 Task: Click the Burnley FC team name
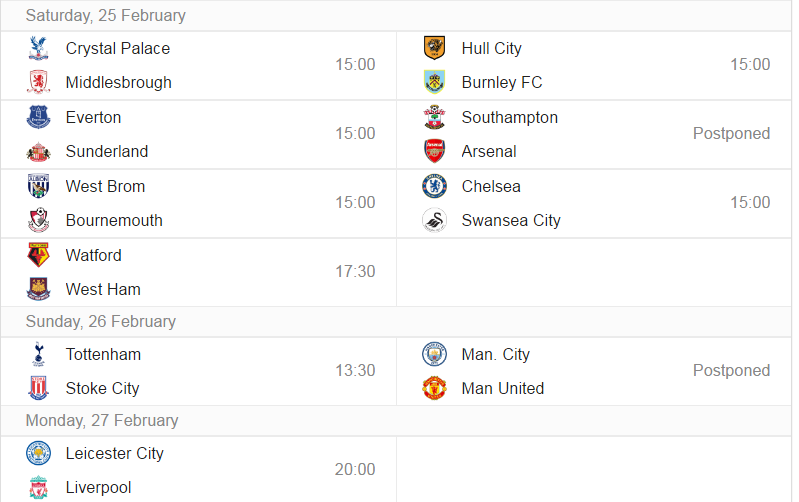pyautogui.click(x=502, y=83)
